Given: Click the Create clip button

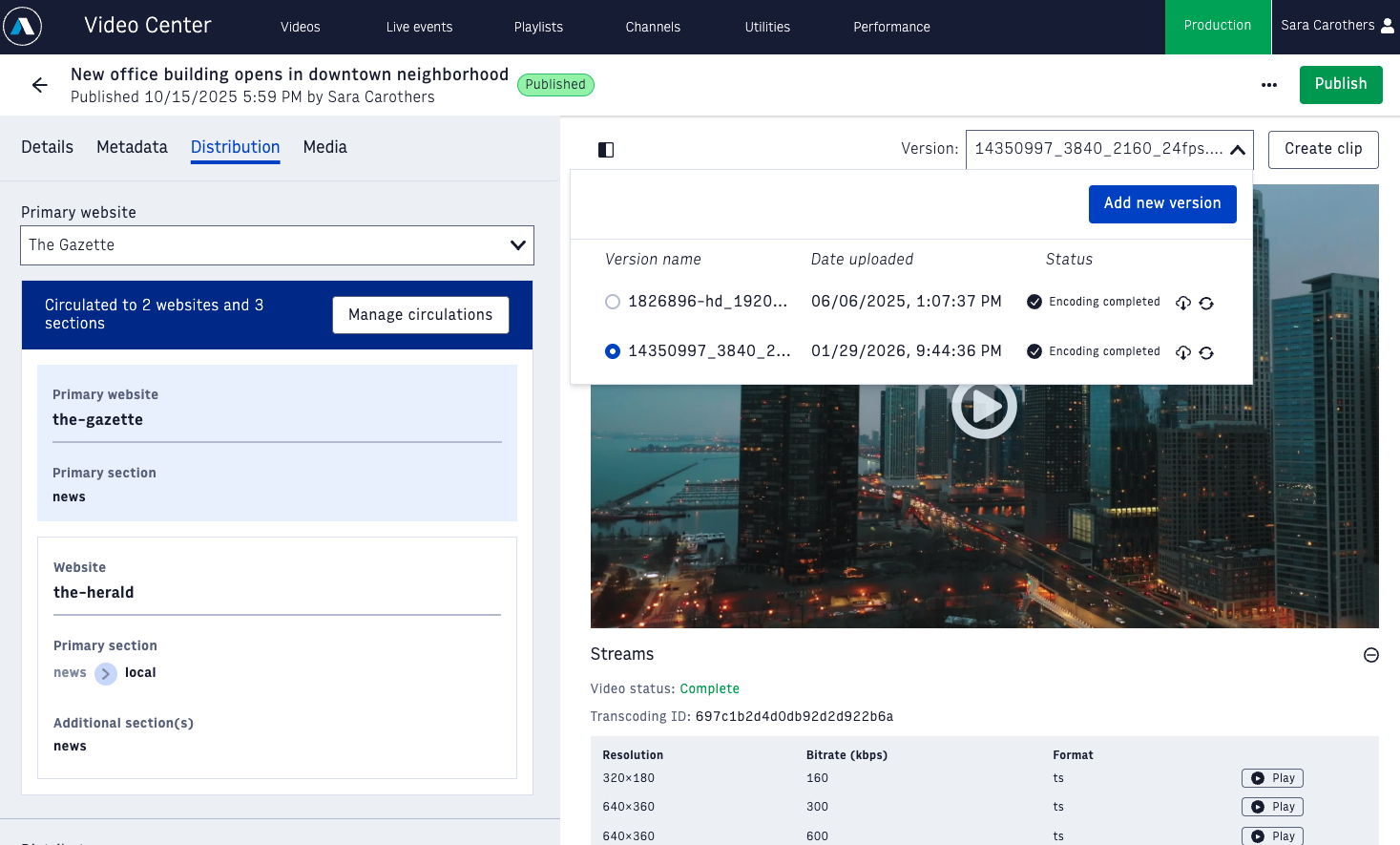Looking at the screenshot, I should [x=1324, y=149].
